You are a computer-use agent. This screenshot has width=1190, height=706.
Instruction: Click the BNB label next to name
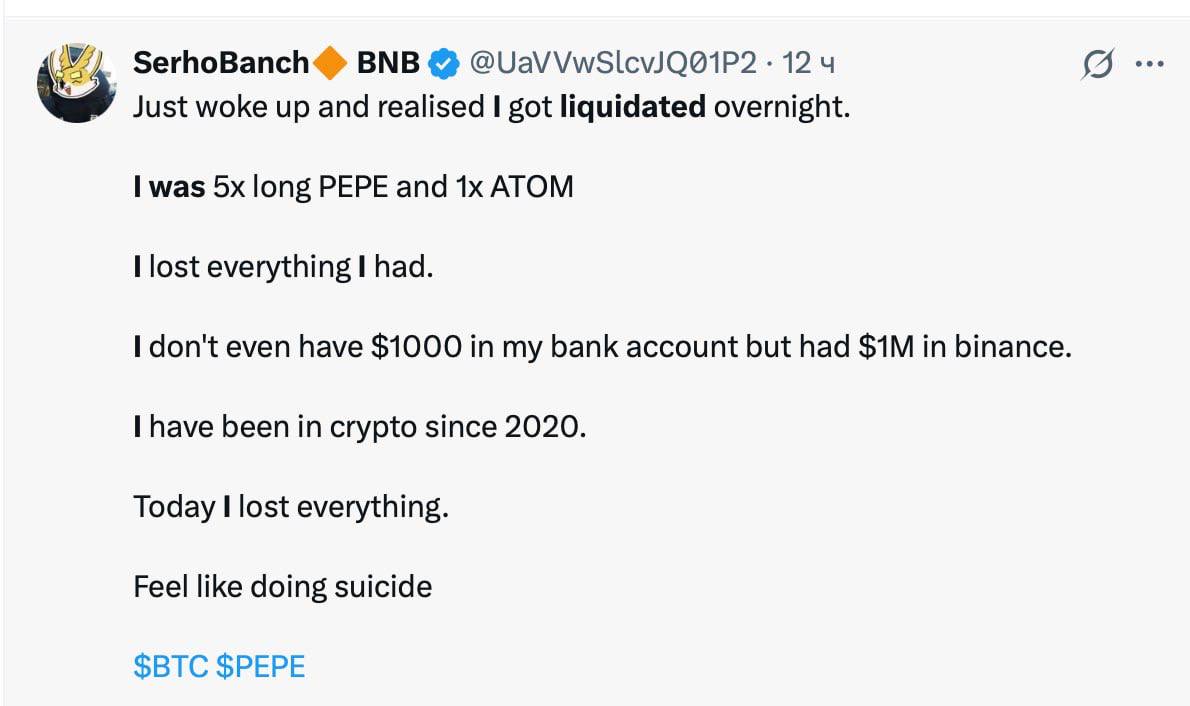[388, 63]
